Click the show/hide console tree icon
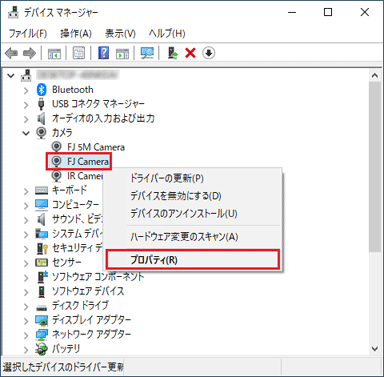This screenshot has height=377, width=384. pos(54,53)
